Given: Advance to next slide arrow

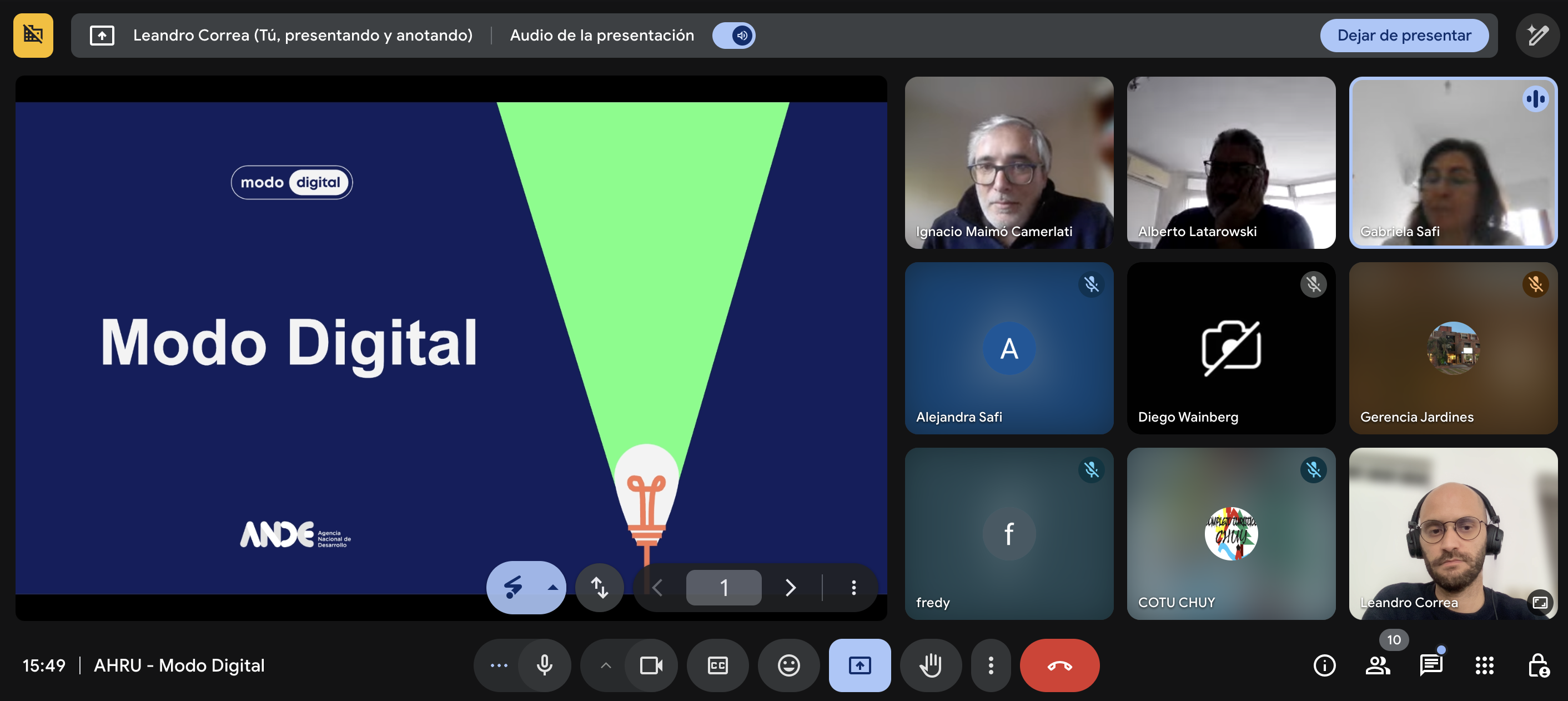Looking at the screenshot, I should (x=790, y=587).
